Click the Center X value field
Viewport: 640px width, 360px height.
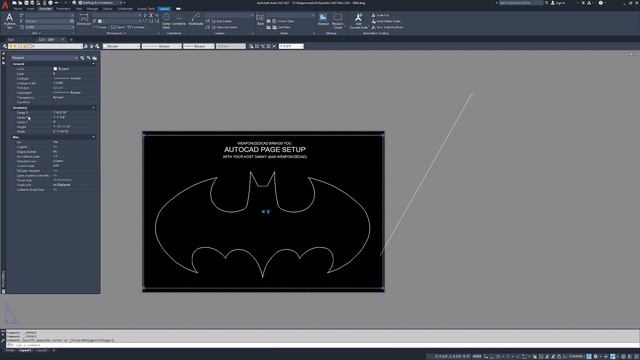(60, 112)
